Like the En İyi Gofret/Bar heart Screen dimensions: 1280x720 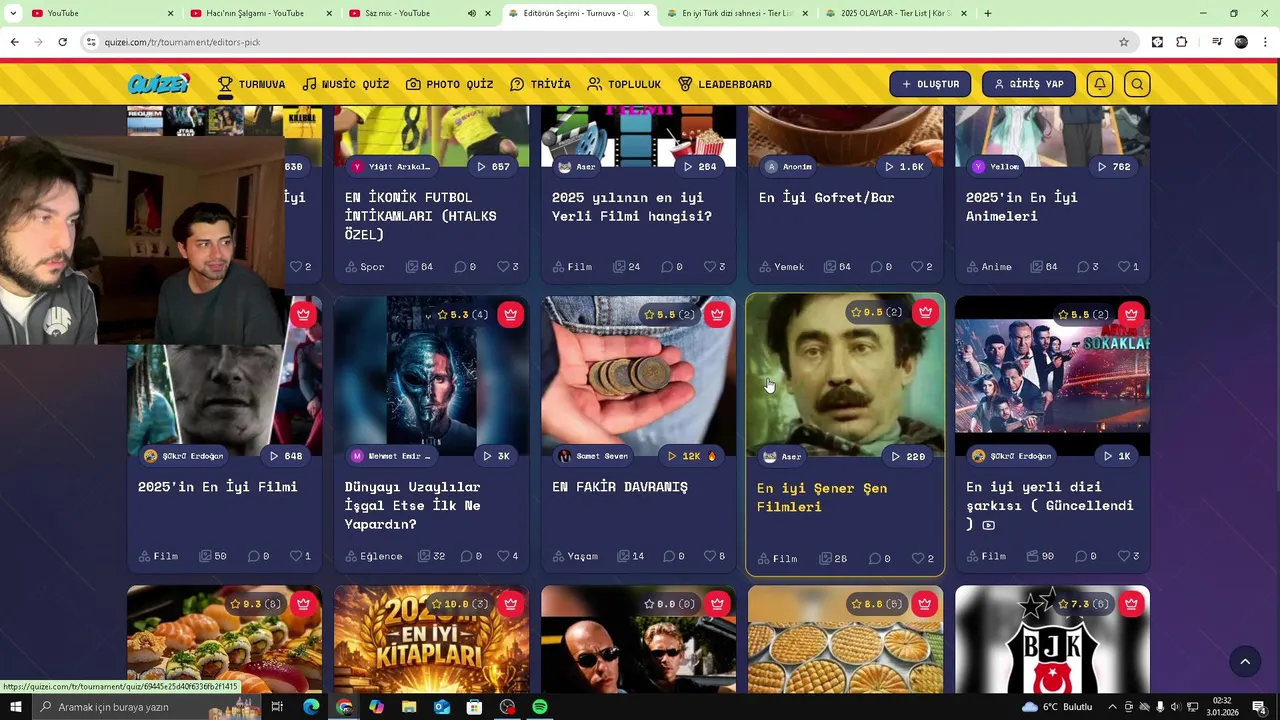pyautogui.click(x=916, y=267)
